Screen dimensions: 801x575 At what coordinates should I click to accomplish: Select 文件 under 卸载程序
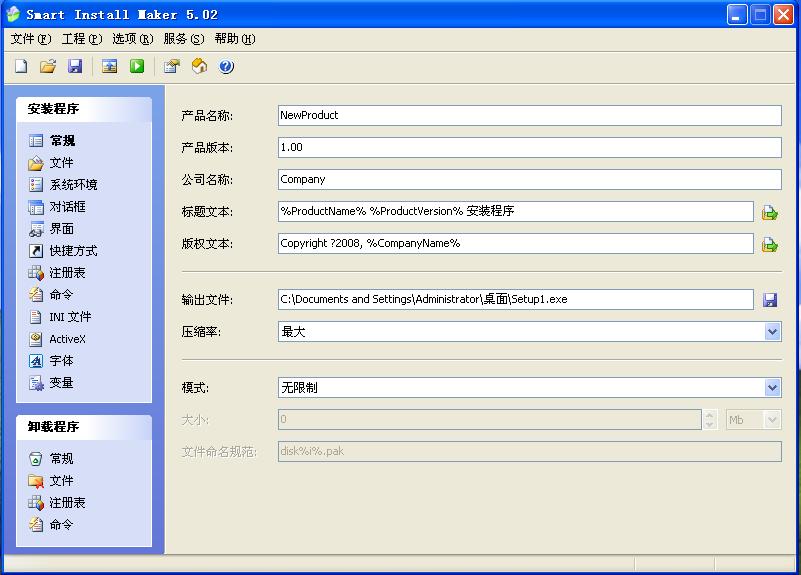point(51,481)
